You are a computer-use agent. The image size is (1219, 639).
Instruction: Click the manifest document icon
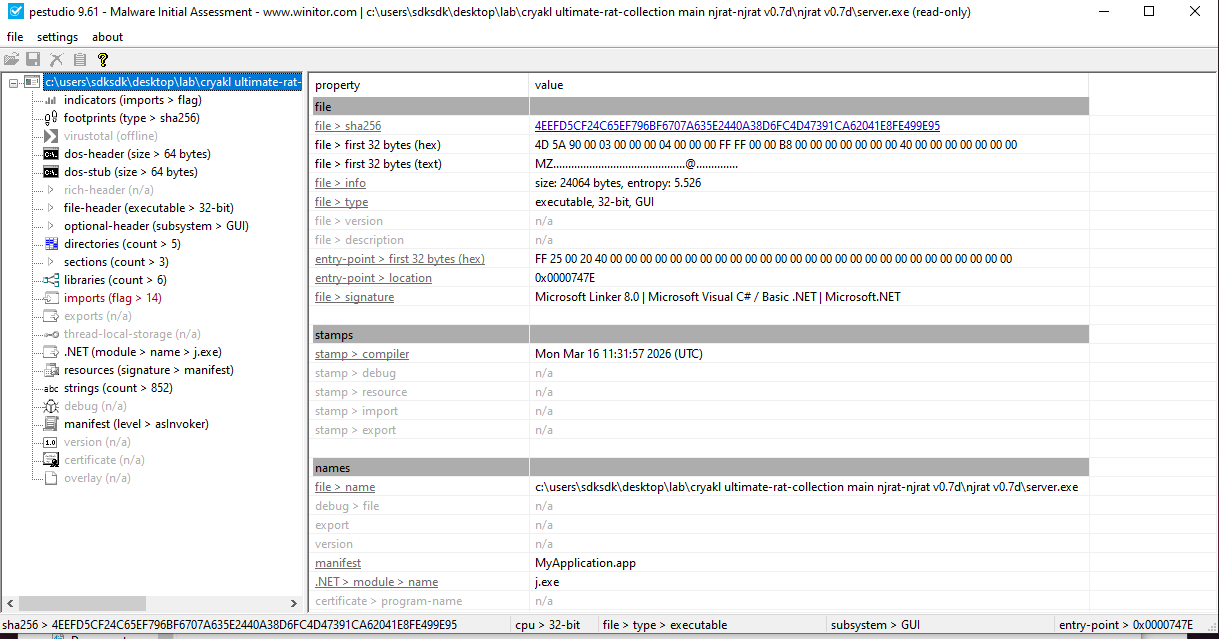pos(51,424)
